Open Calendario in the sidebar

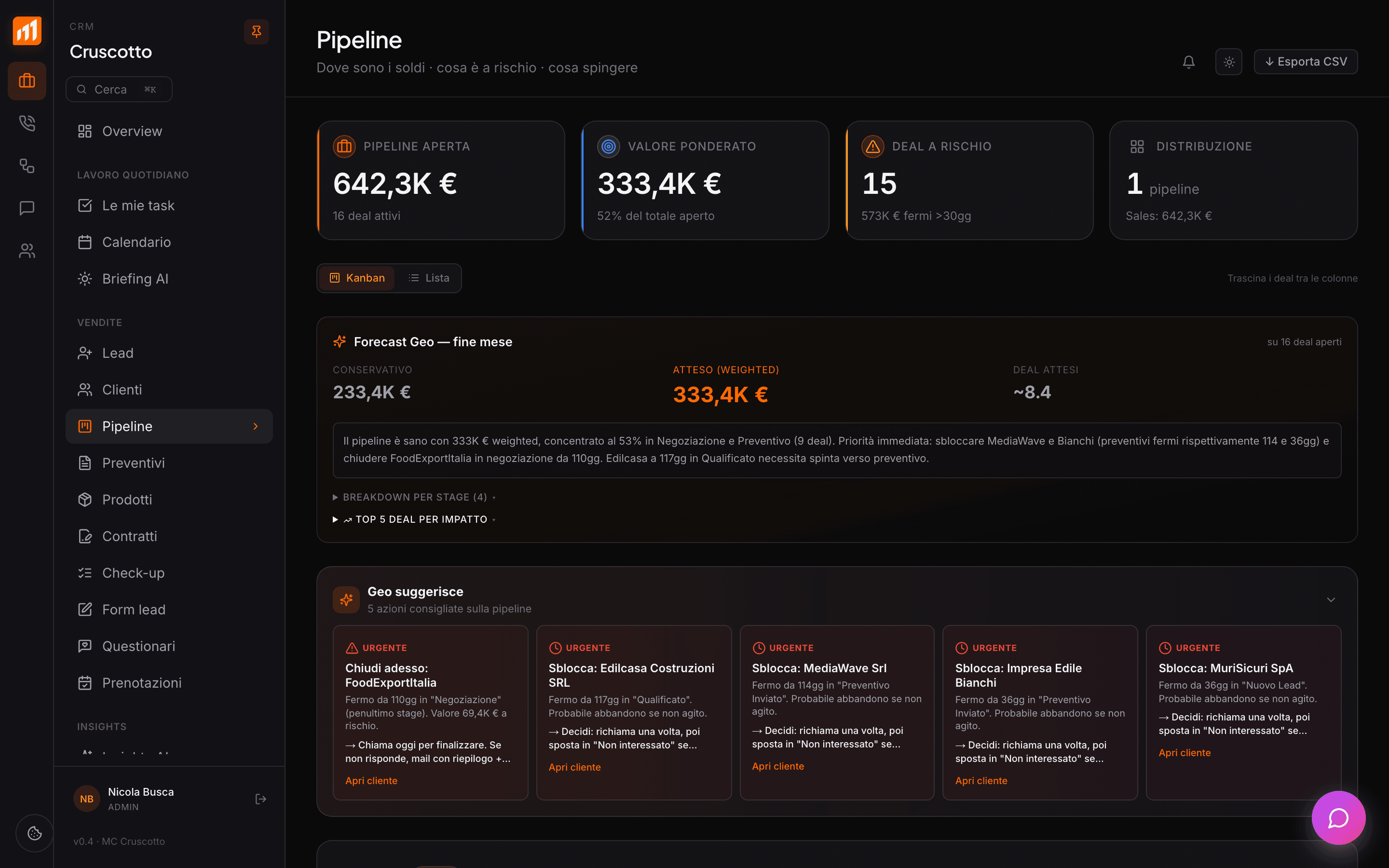[169, 242]
